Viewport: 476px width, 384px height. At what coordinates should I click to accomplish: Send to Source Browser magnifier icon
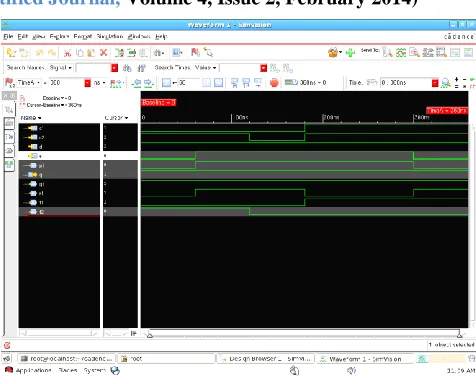(415, 52)
